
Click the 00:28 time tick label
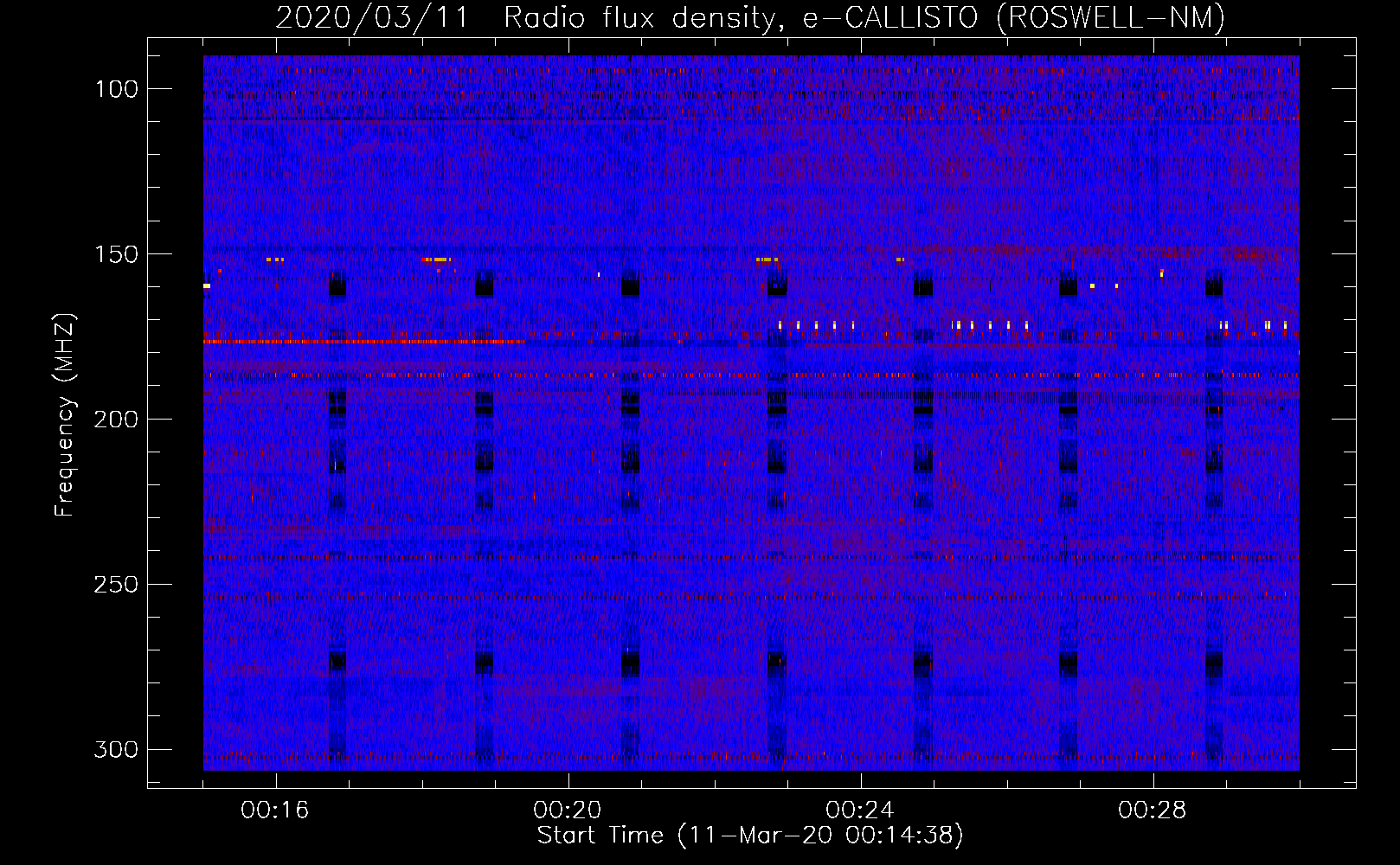pyautogui.click(x=1153, y=811)
